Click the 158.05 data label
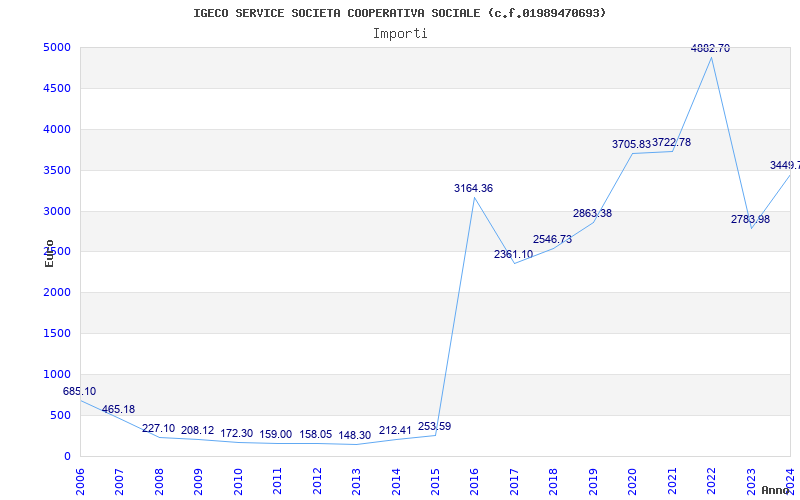Screen dimensions: 800x500 click(x=315, y=434)
